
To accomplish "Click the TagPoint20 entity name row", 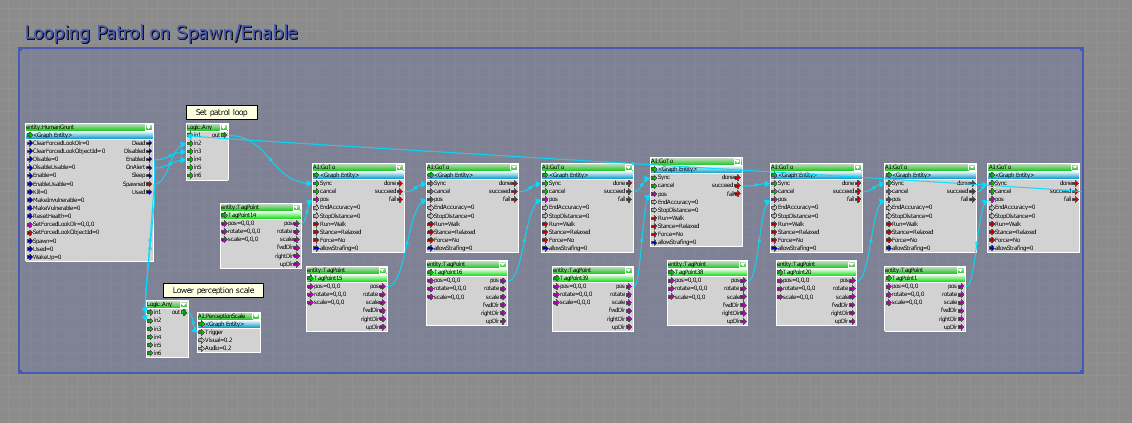I will pyautogui.click(x=817, y=272).
